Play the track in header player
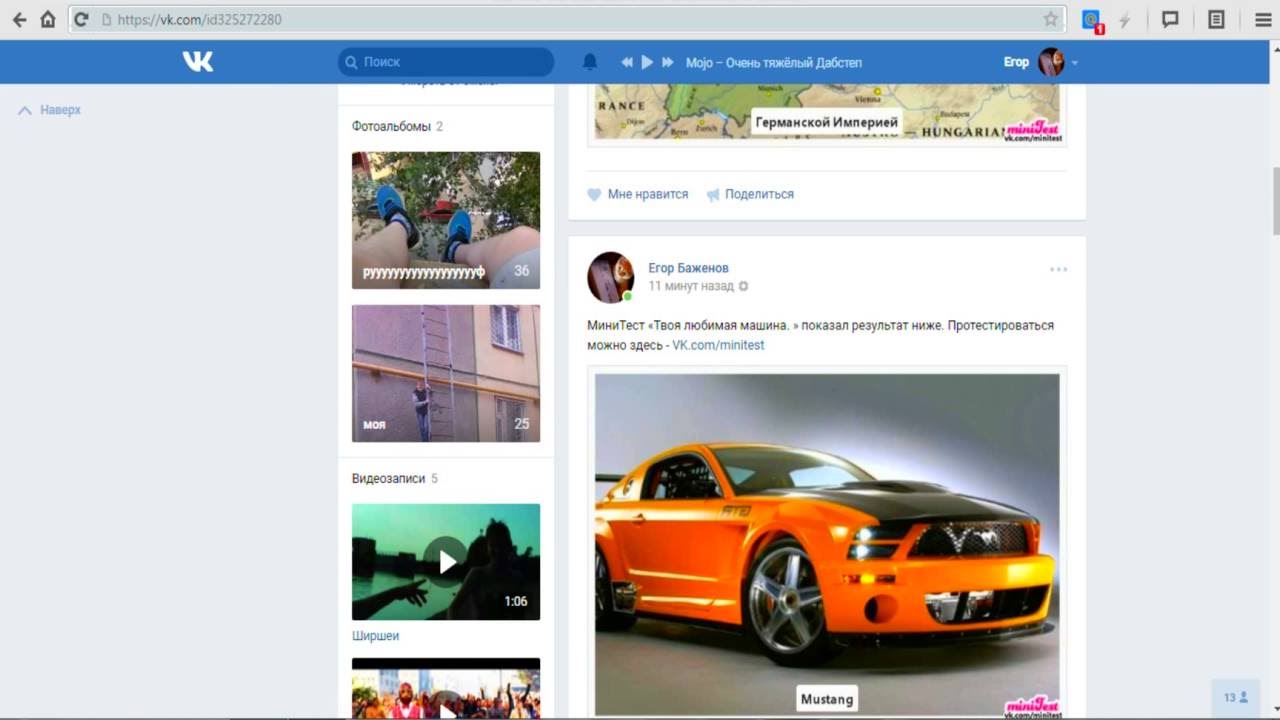This screenshot has height=720, width=1280. click(x=647, y=62)
